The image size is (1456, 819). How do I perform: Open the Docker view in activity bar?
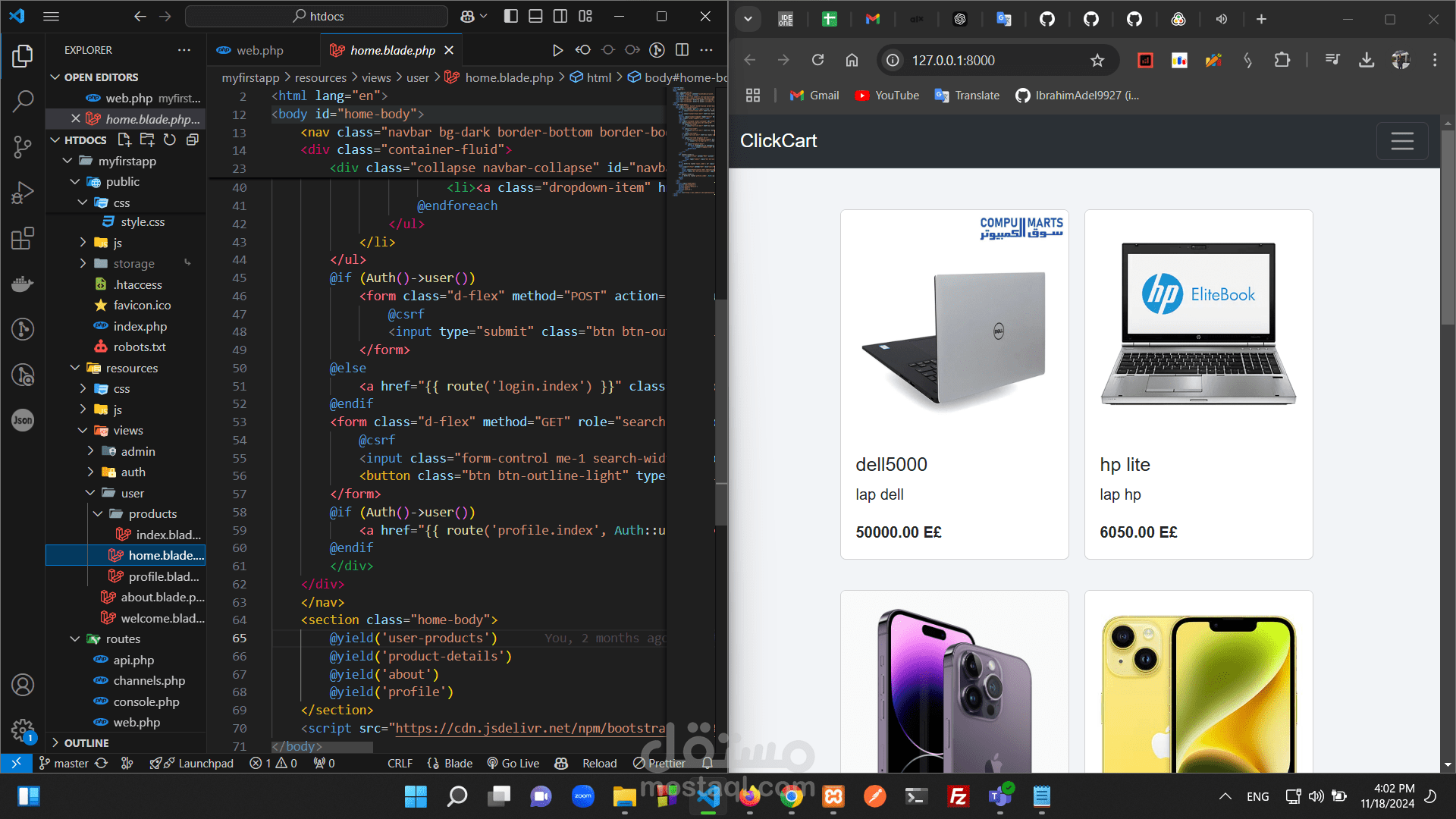[23, 284]
